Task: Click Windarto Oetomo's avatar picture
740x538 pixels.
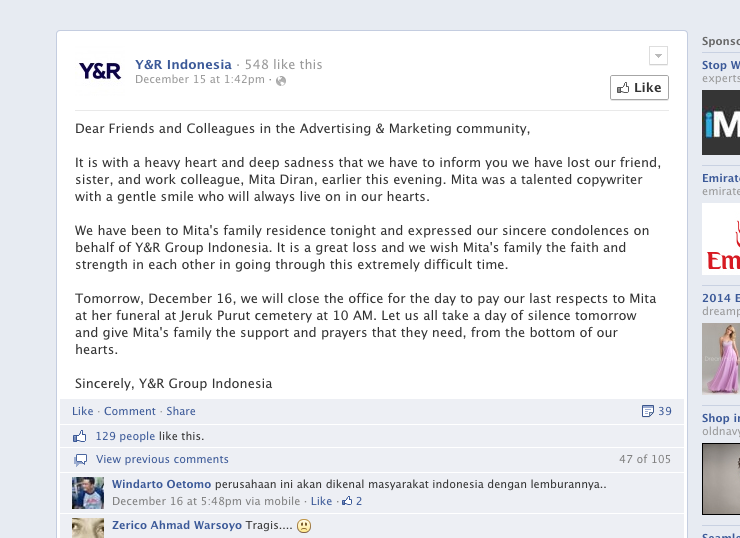Action: [x=89, y=493]
